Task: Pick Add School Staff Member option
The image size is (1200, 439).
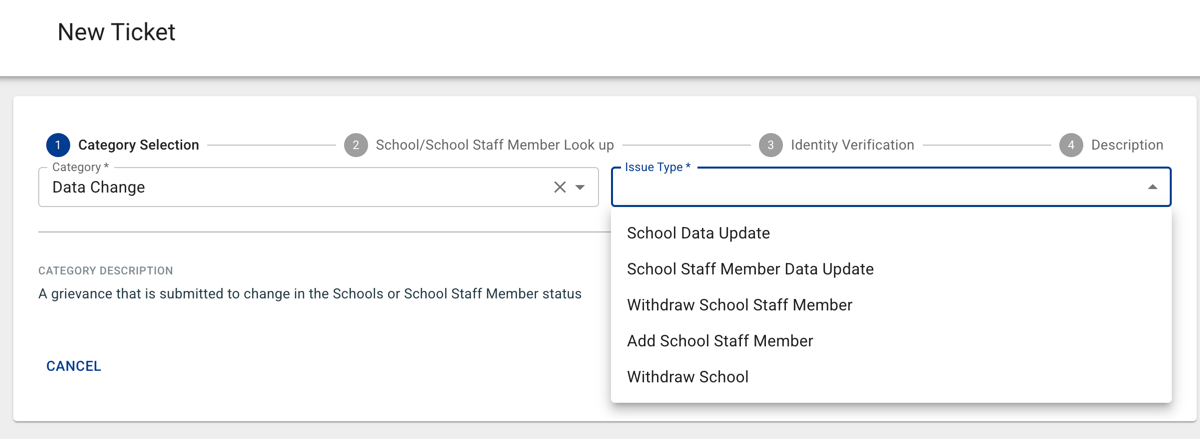Action: point(720,341)
